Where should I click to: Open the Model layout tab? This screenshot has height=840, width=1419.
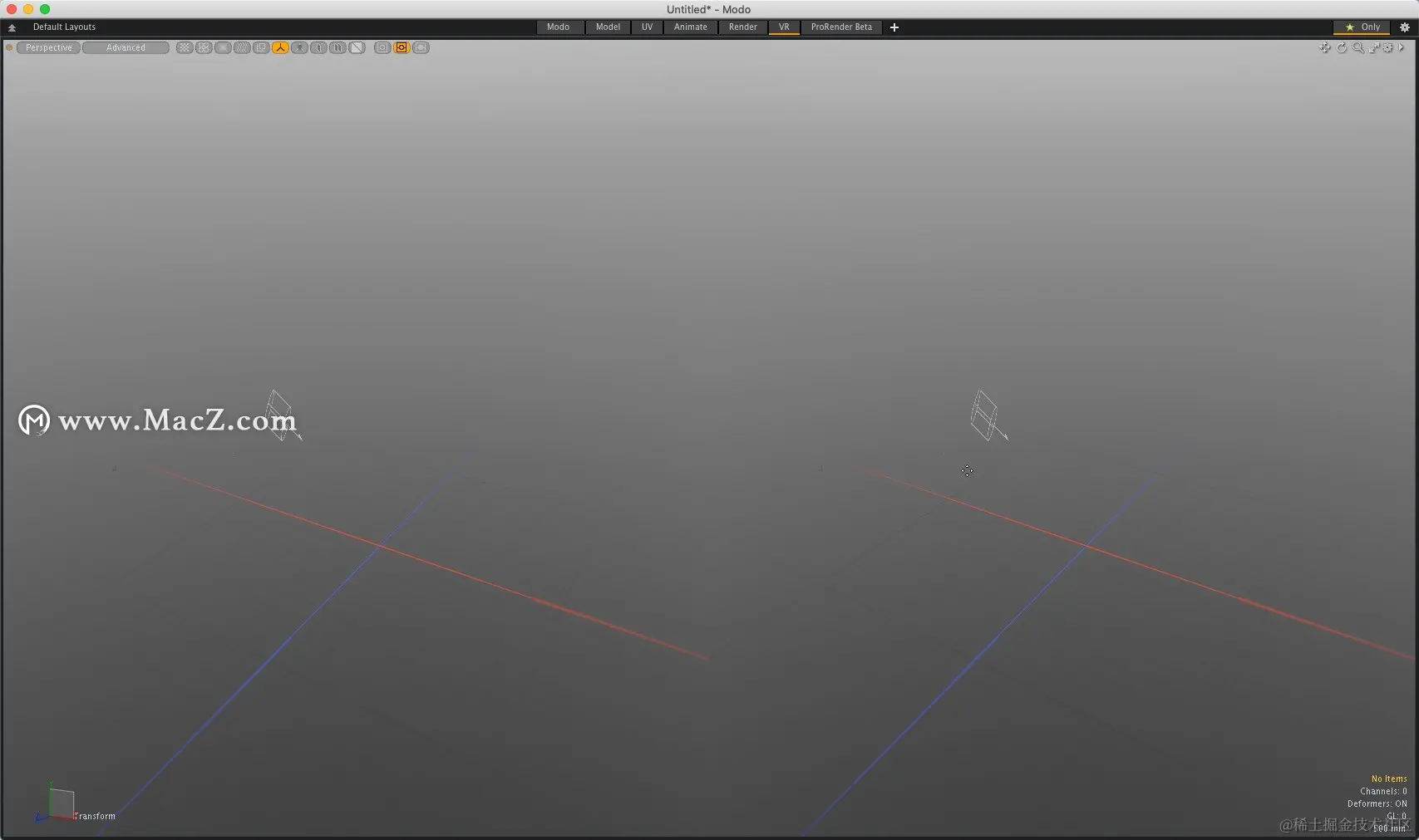tap(608, 27)
